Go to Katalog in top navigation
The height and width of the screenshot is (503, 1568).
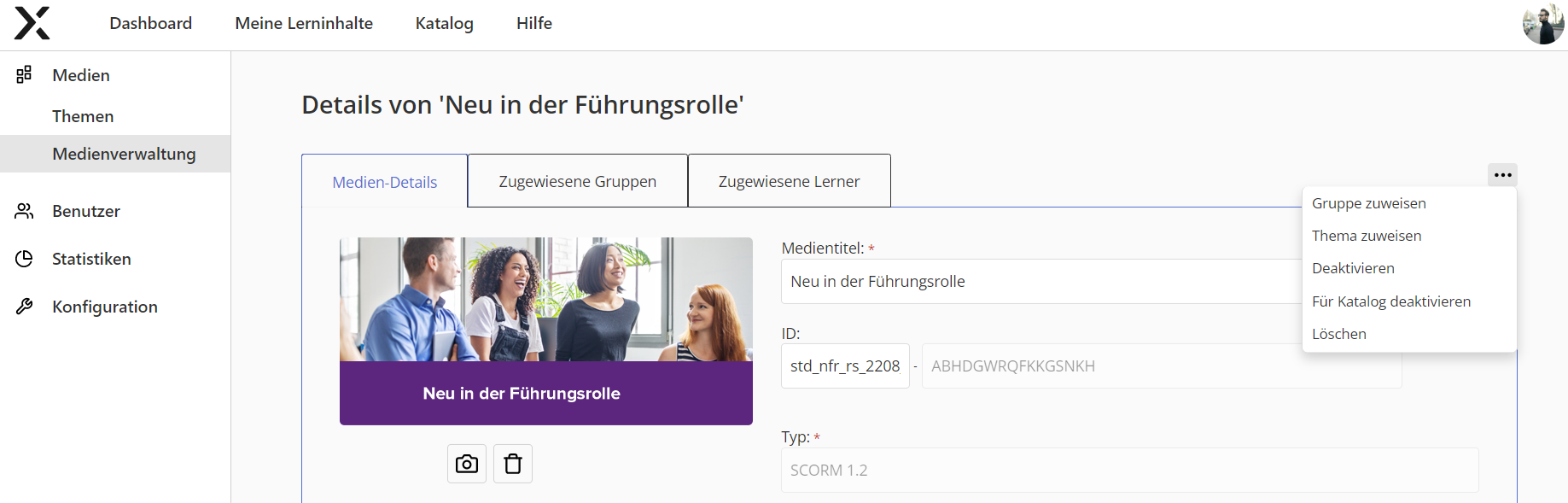coord(444,24)
